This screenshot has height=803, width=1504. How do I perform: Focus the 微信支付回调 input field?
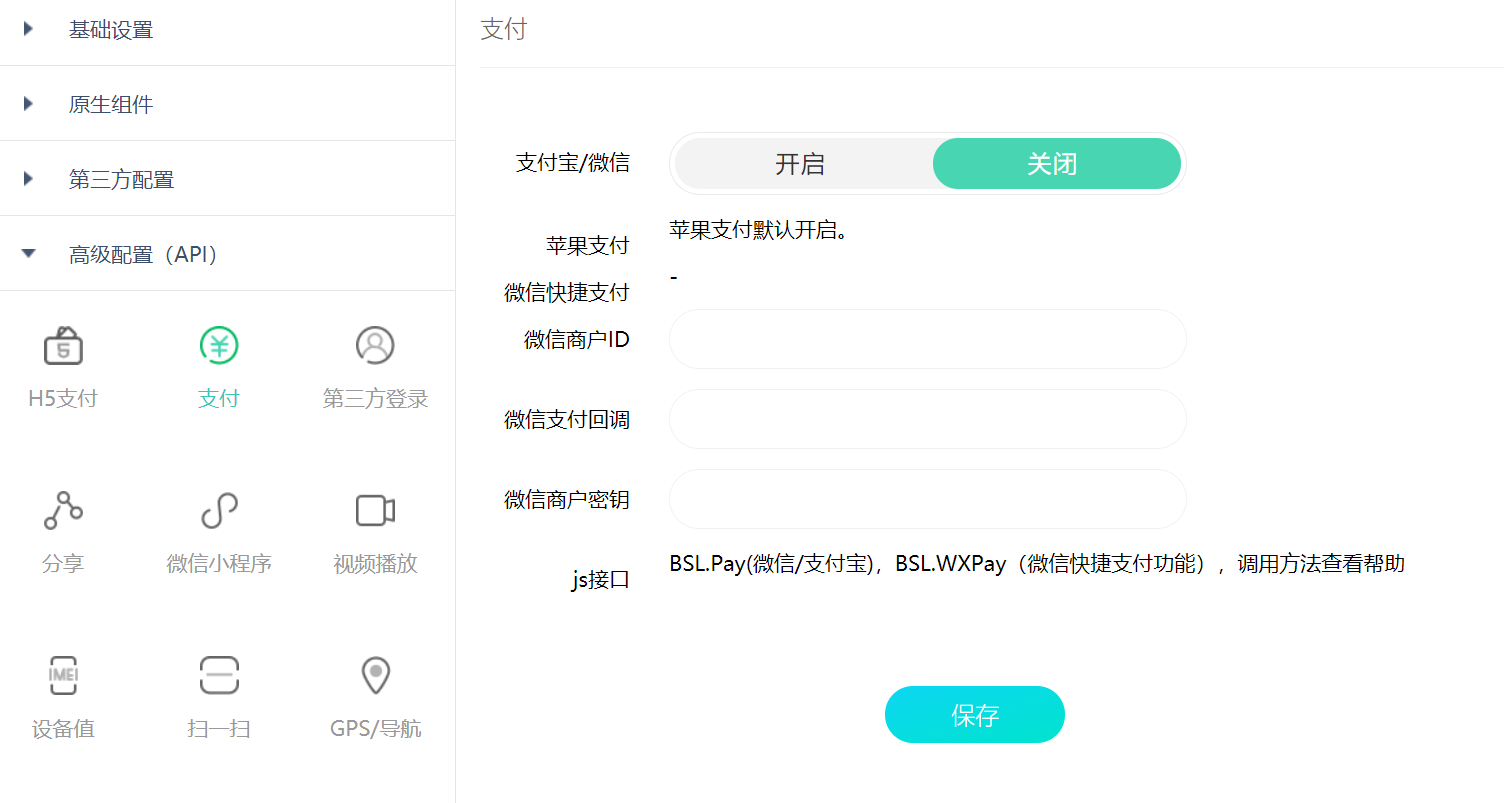927,419
